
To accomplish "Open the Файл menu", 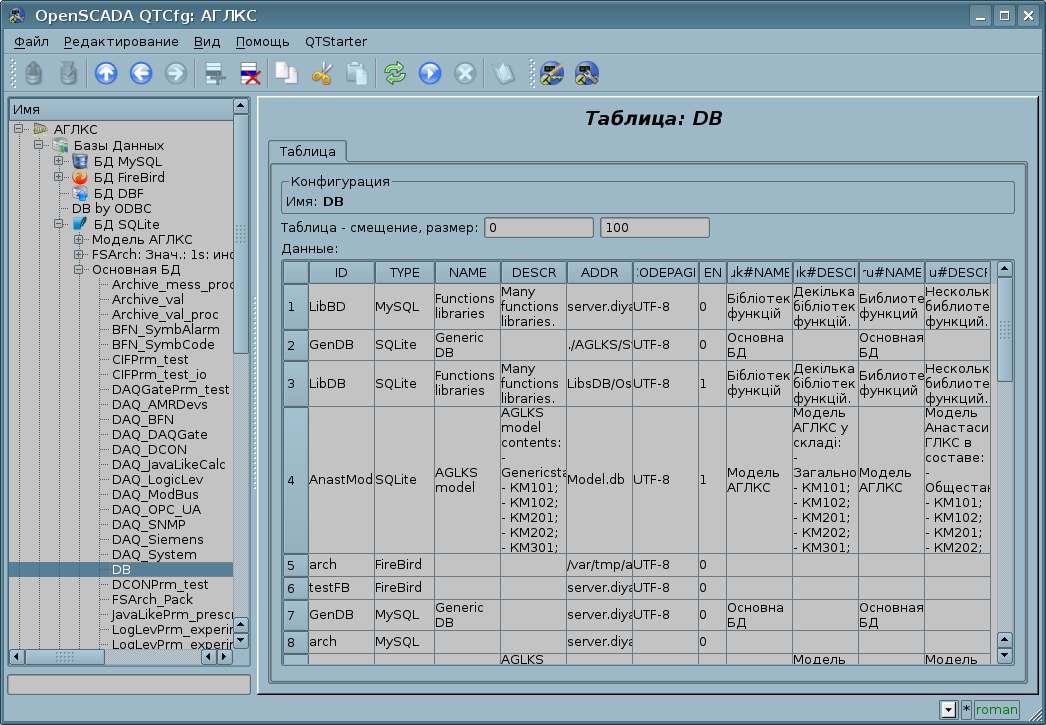I will point(31,41).
